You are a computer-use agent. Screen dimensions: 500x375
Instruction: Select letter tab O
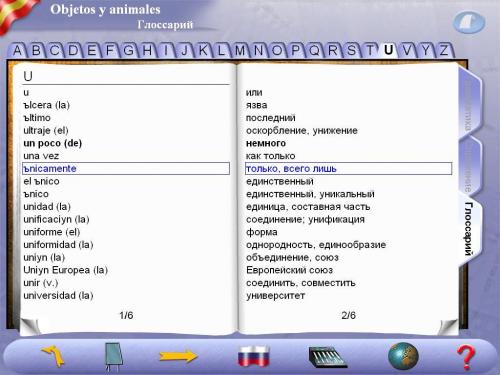277,51
